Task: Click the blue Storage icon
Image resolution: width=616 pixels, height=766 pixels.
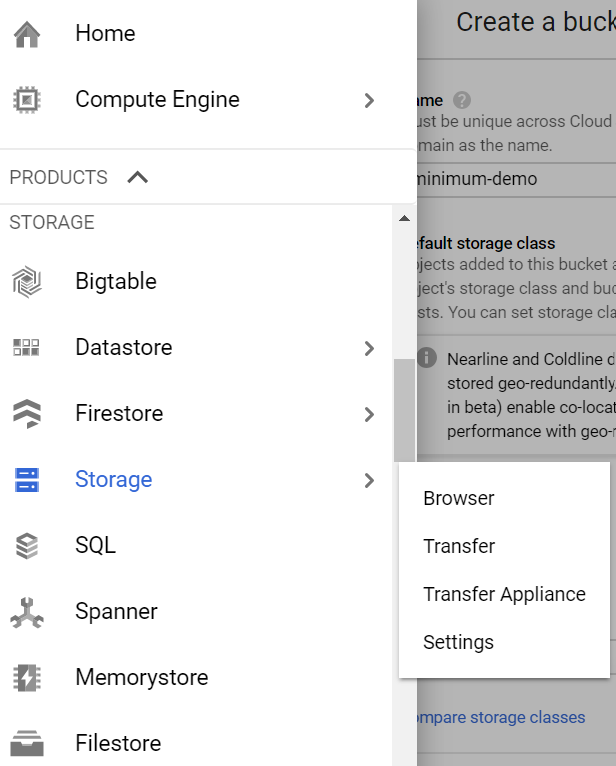Action: point(27,480)
